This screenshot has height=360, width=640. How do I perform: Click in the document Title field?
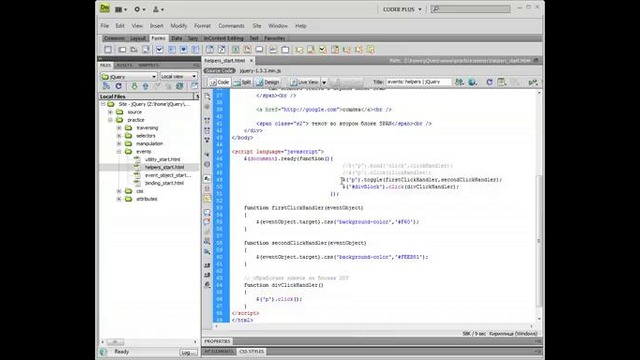pos(419,82)
